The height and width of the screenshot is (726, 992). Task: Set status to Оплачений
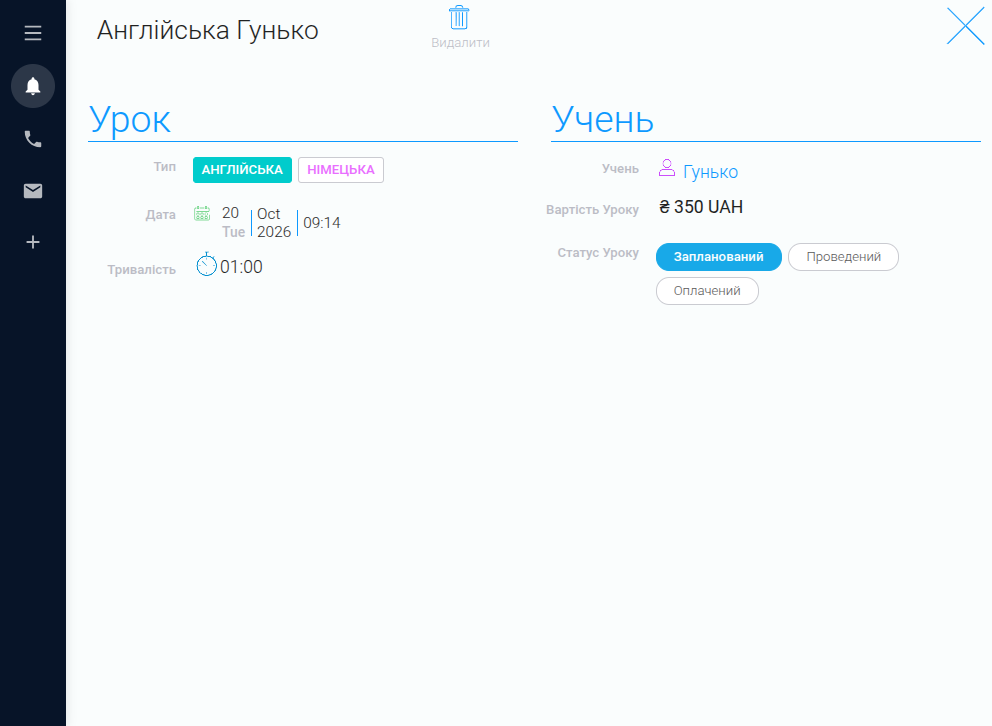(707, 291)
